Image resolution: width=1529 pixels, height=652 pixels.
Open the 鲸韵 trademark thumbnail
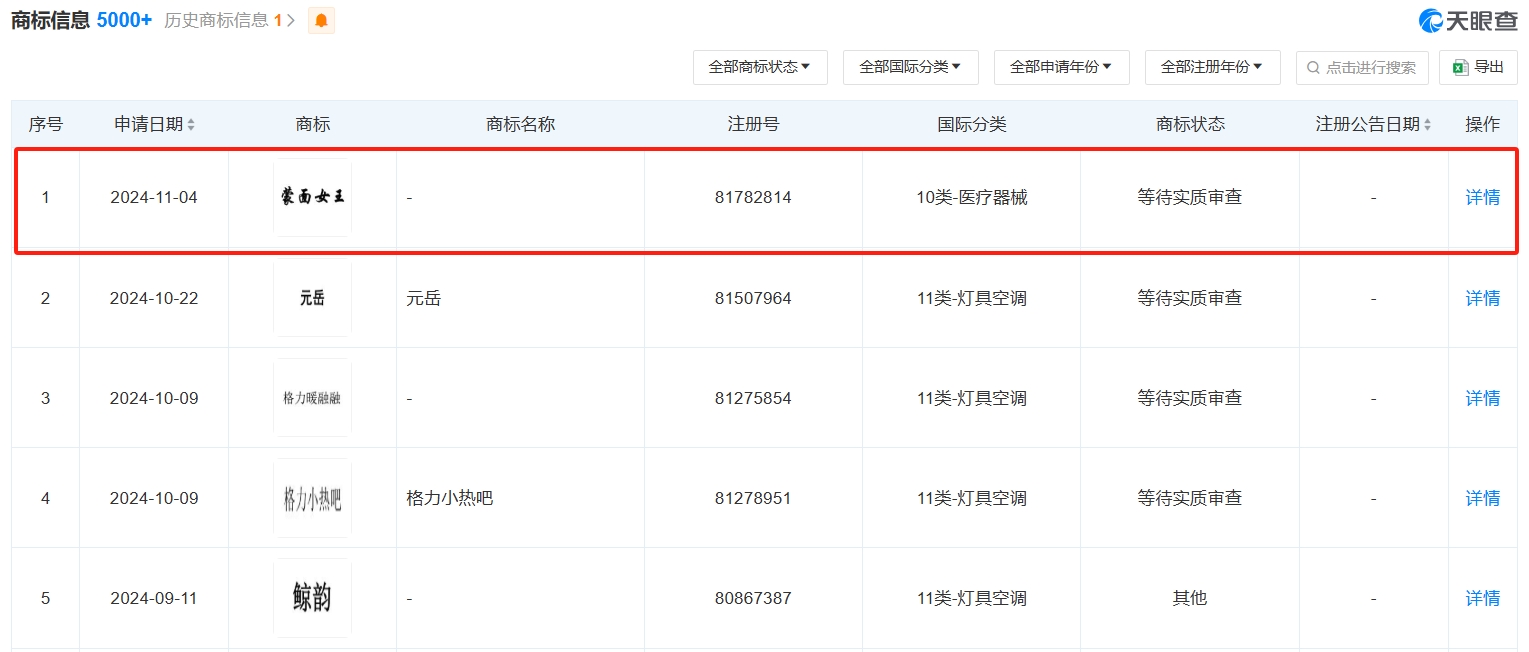[312, 598]
